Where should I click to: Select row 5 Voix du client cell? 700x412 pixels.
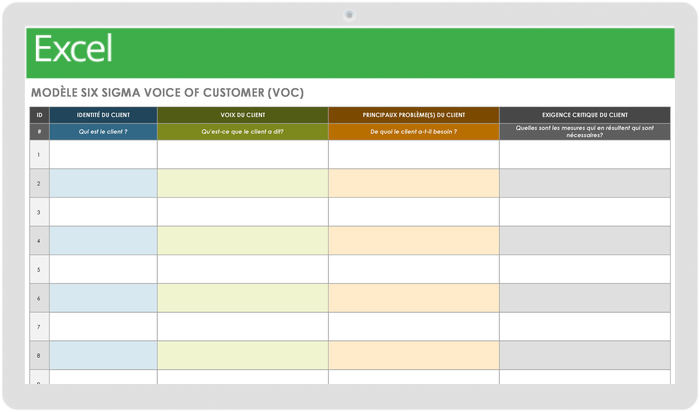point(243,269)
